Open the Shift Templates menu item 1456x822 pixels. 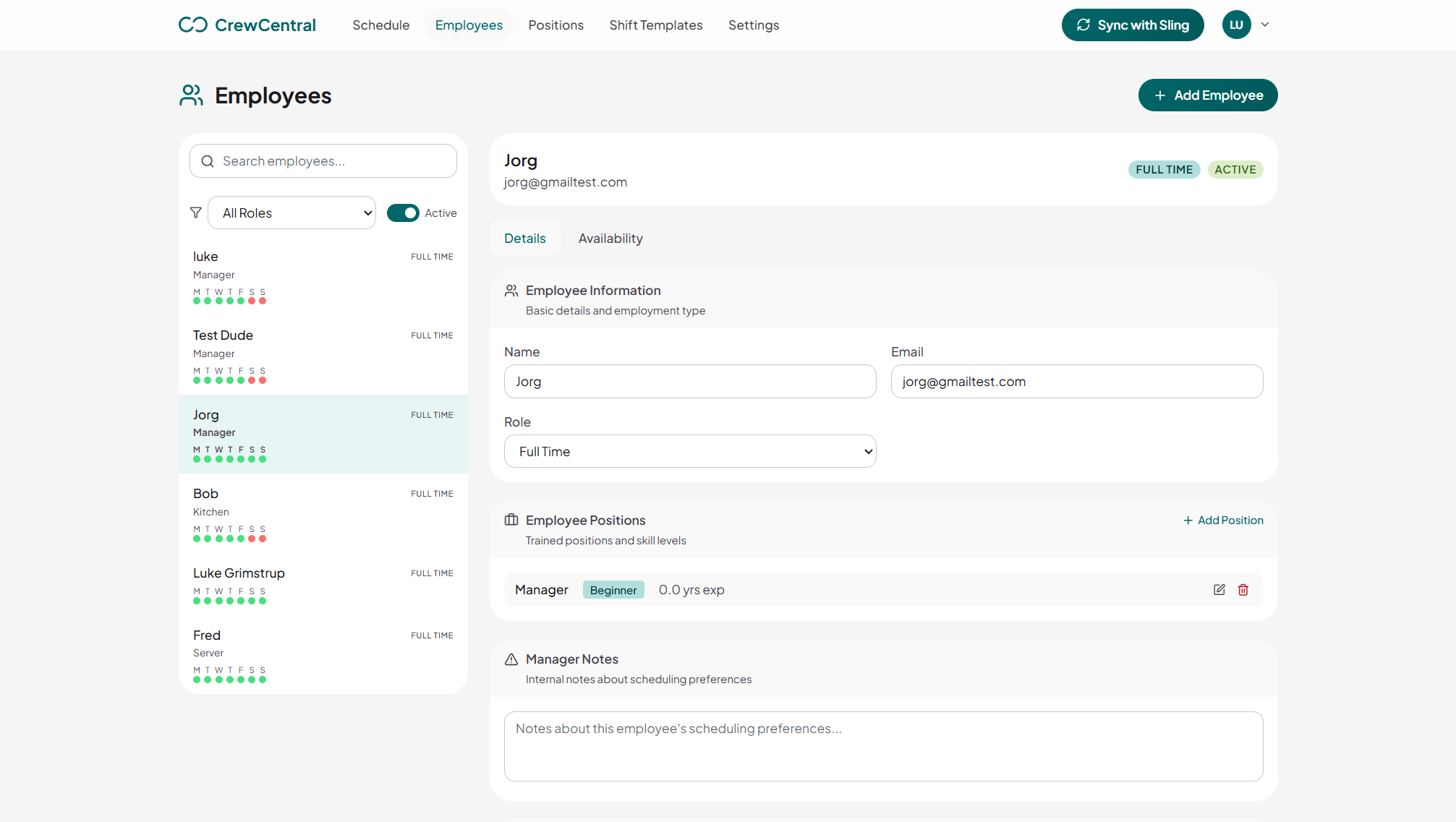655,25
